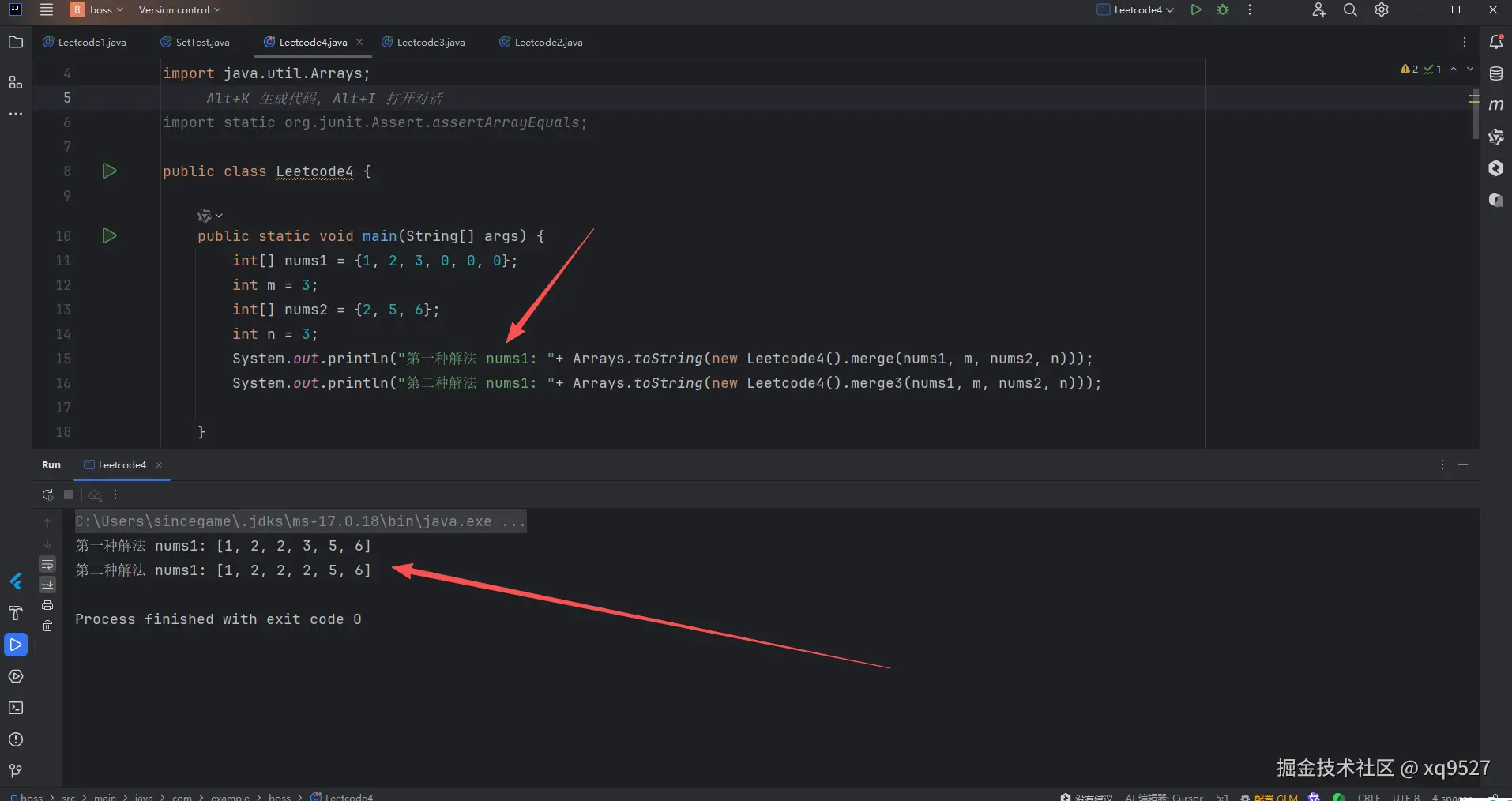The width and height of the screenshot is (1512, 801).
Task: Click the CRLF line separator widget
Action: (x=1369, y=797)
